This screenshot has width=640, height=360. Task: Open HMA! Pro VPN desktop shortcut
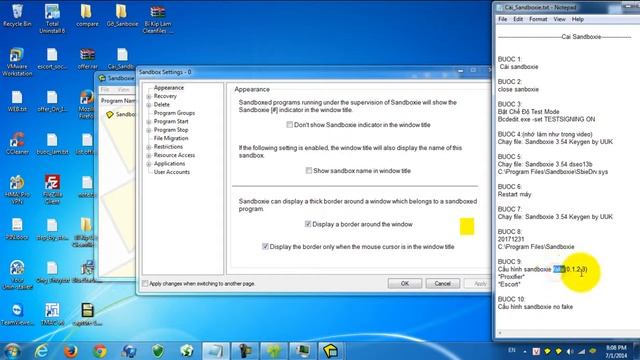(17, 190)
